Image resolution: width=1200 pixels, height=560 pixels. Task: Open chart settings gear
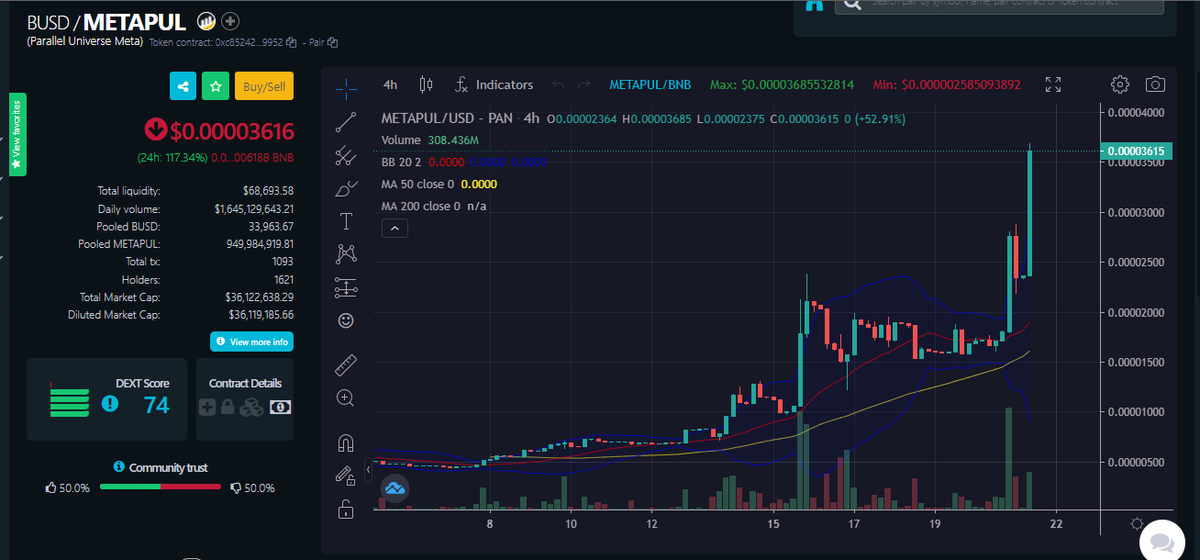(x=1121, y=85)
